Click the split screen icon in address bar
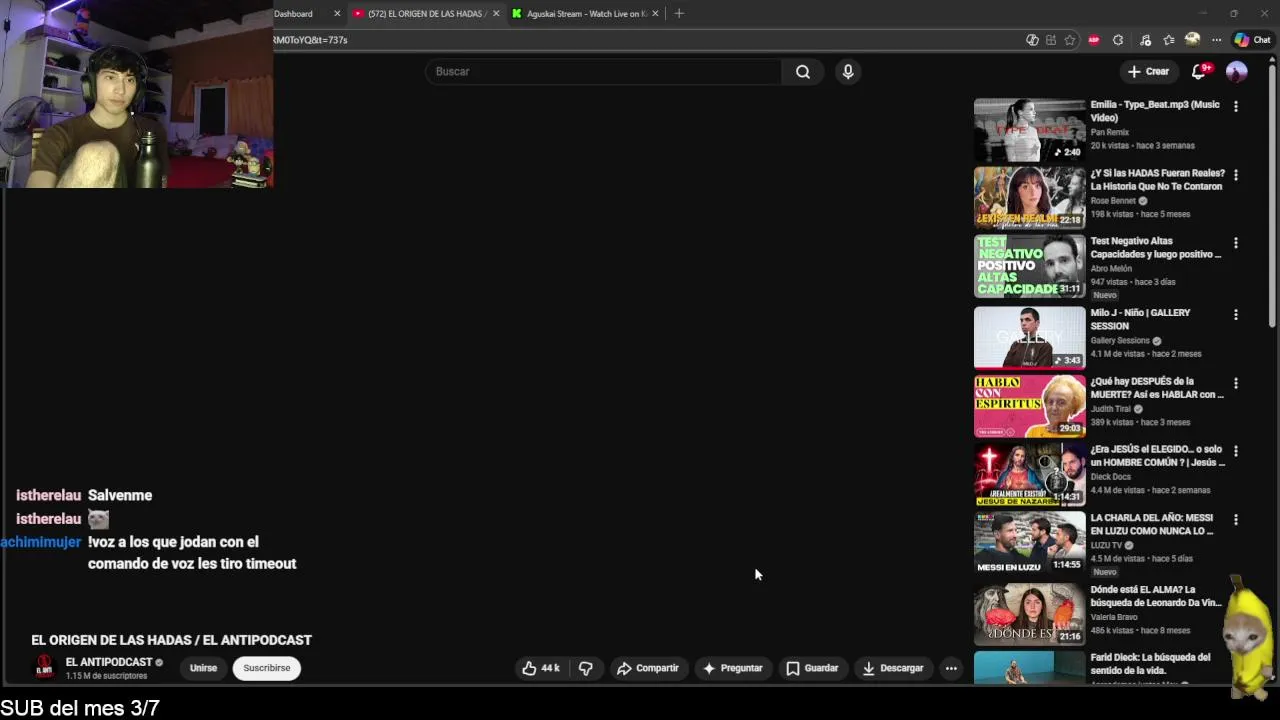 [x=1050, y=40]
